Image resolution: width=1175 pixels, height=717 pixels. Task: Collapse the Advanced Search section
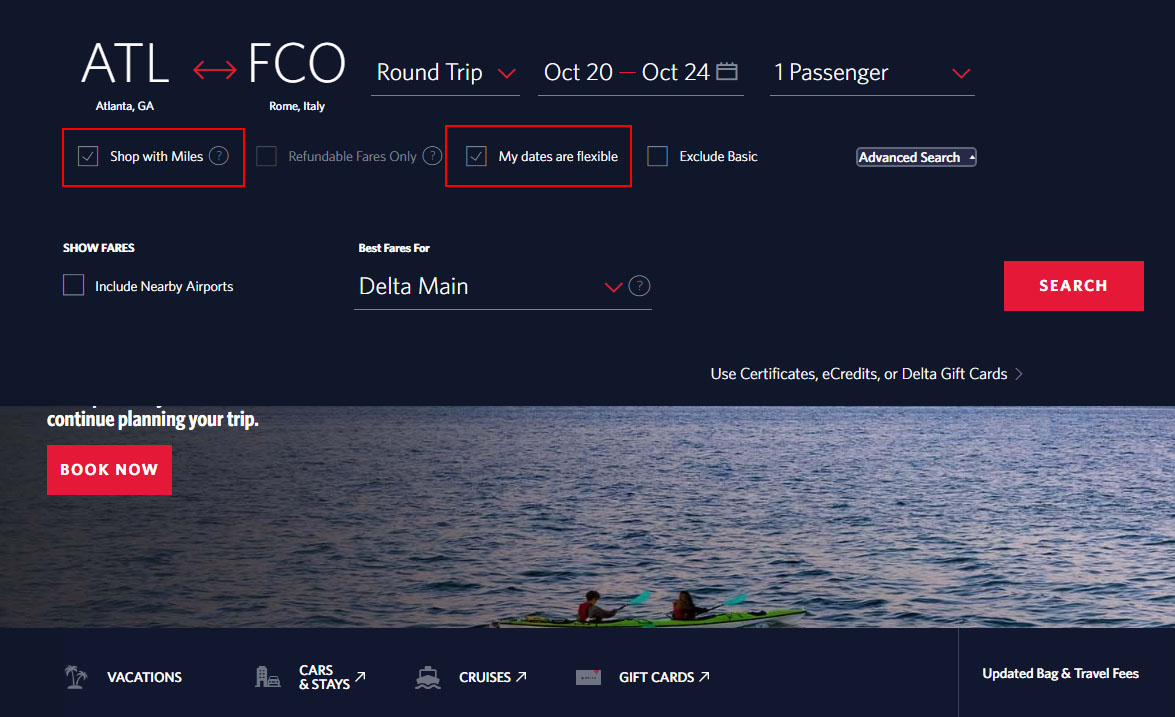coord(916,157)
